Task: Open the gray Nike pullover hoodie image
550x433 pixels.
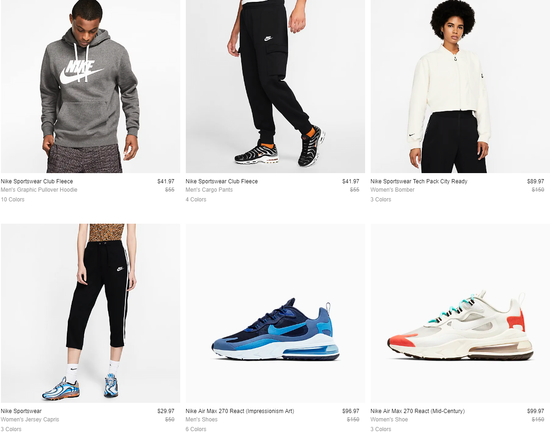Action: coord(90,86)
